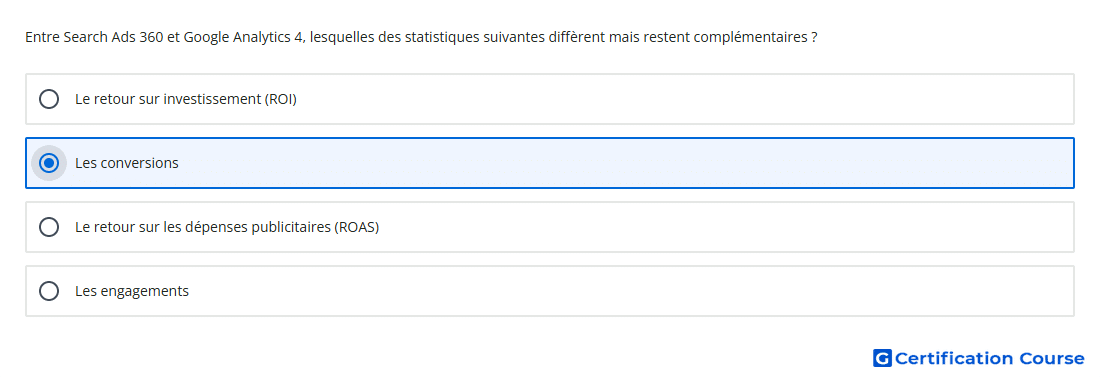Click the word 'complémentaires' in the question
Image resolution: width=1100 pixels, height=377 pixels.
click(750, 37)
